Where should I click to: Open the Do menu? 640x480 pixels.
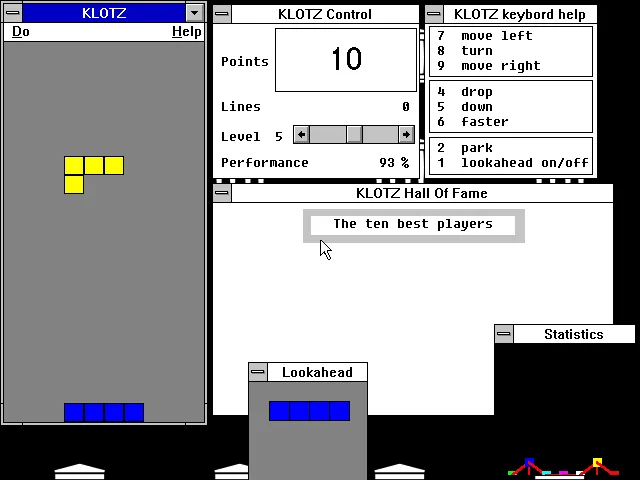20,31
